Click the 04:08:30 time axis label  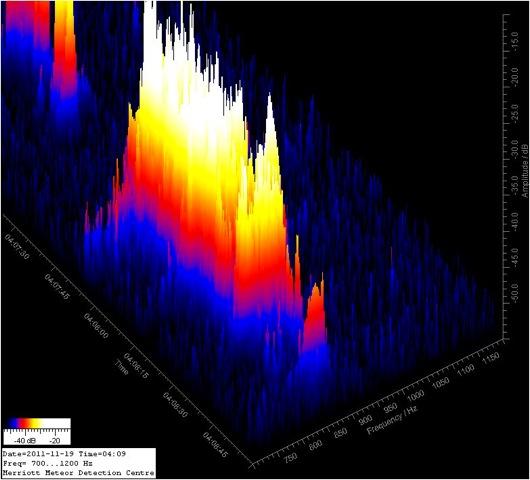coord(175,405)
